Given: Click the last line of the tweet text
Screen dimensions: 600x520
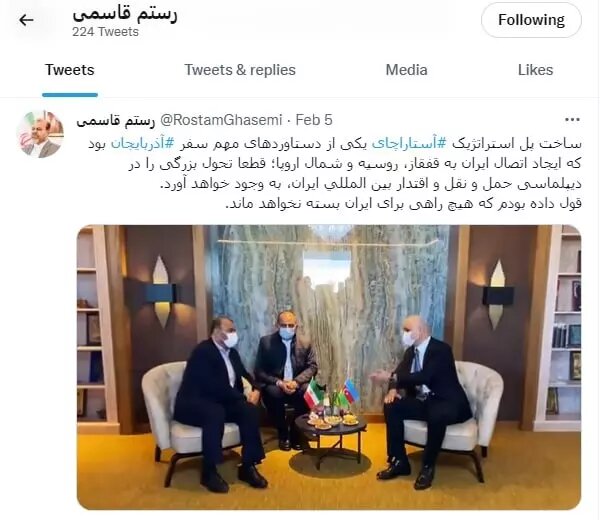Looking at the screenshot, I should click(x=404, y=203).
